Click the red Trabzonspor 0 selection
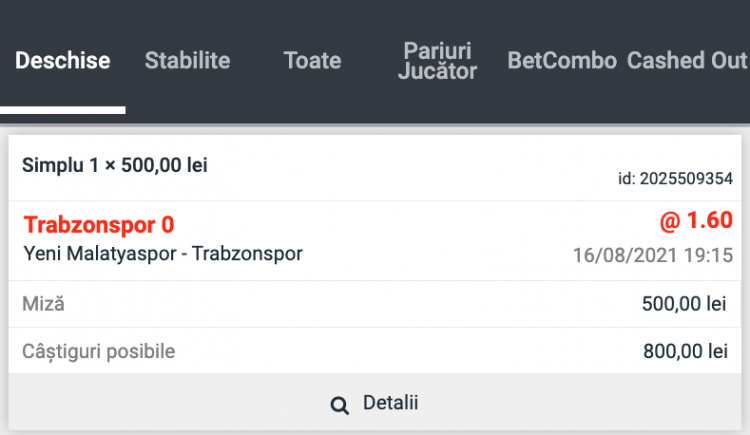 (99, 225)
